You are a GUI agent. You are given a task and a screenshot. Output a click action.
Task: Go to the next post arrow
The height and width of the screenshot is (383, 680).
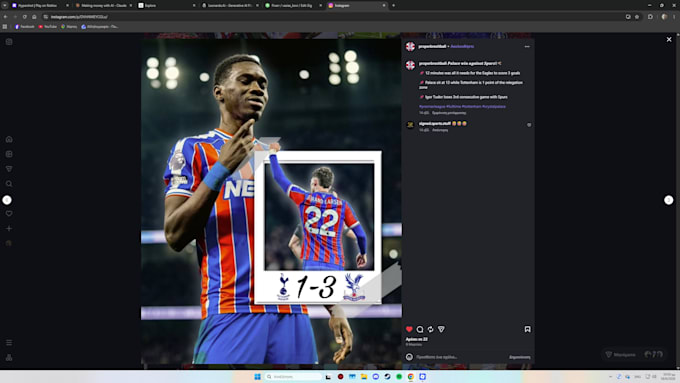[669, 200]
